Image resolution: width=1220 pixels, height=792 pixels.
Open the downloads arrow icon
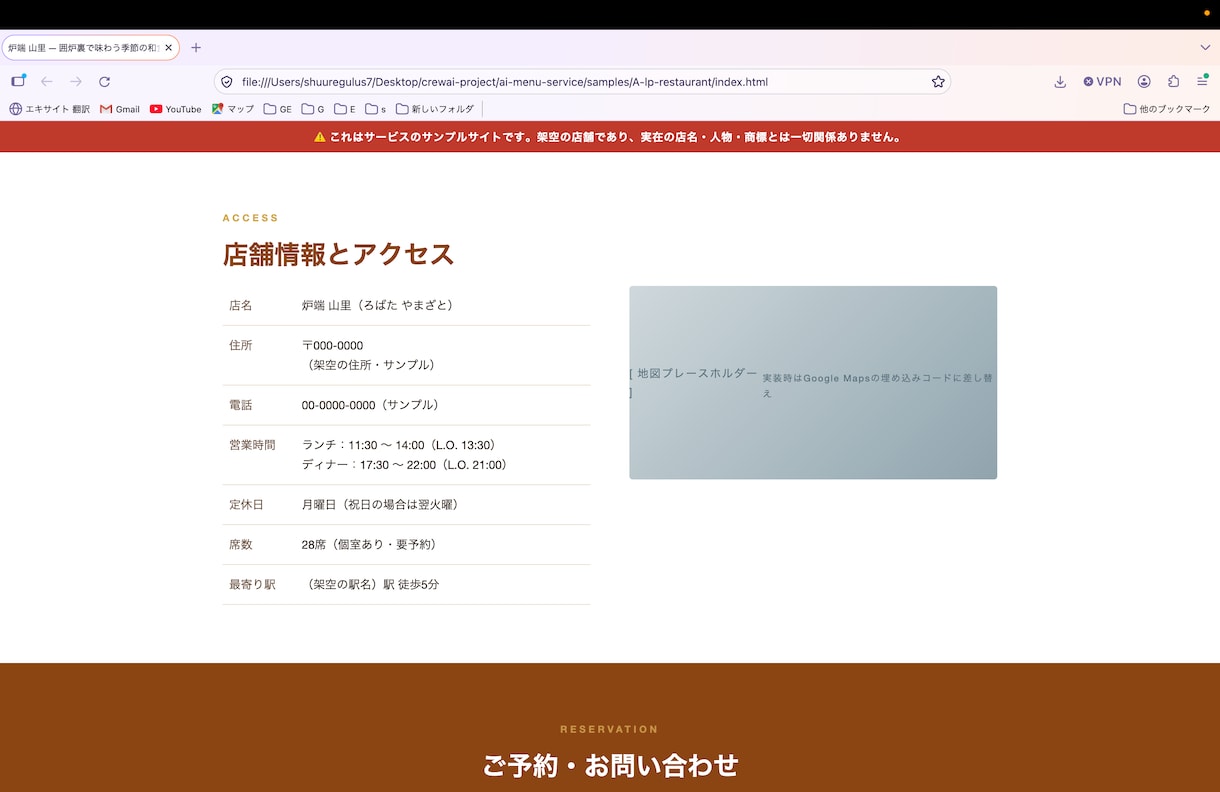click(1059, 82)
